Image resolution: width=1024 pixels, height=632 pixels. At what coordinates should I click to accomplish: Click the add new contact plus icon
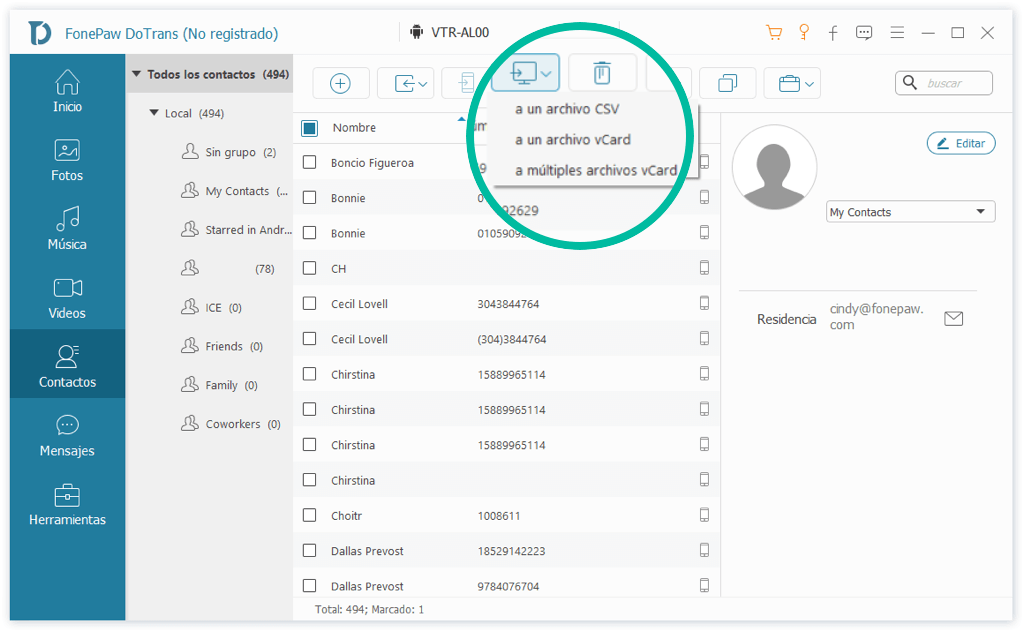coord(340,84)
